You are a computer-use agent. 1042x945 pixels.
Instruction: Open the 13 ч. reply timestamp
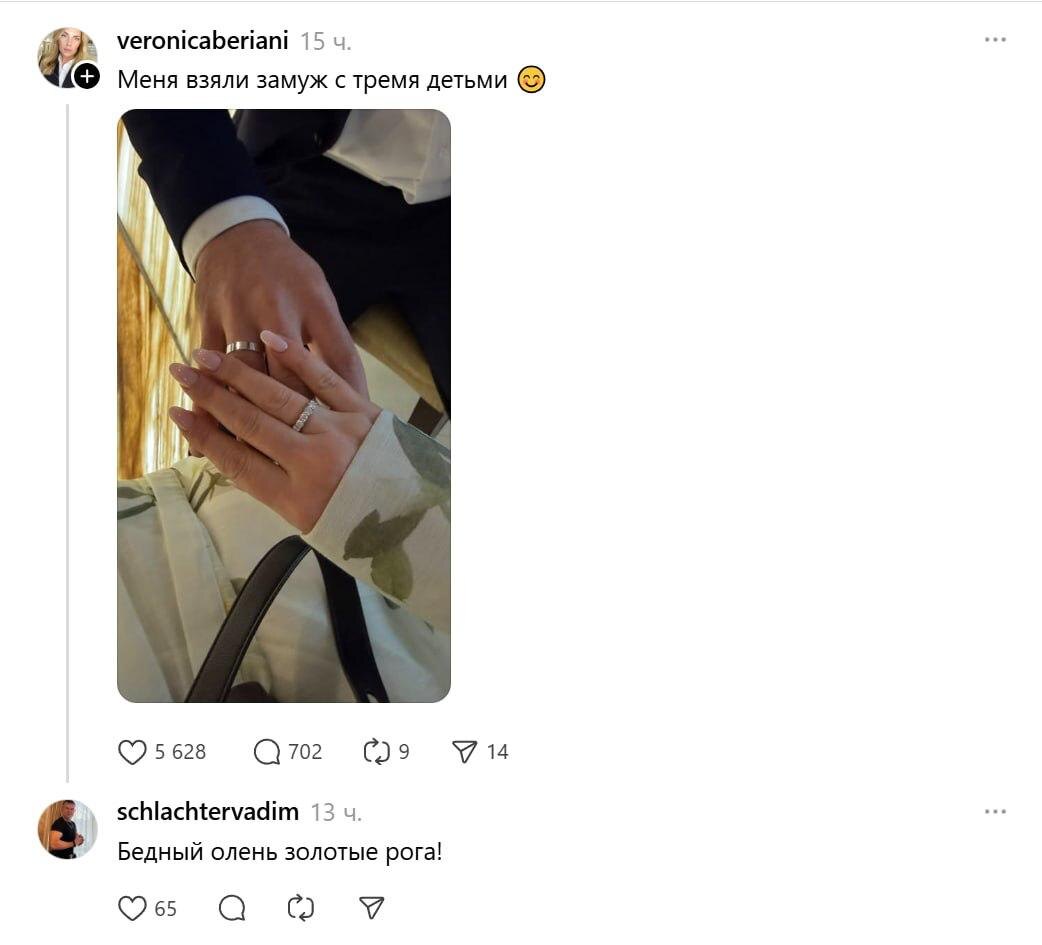pos(336,813)
